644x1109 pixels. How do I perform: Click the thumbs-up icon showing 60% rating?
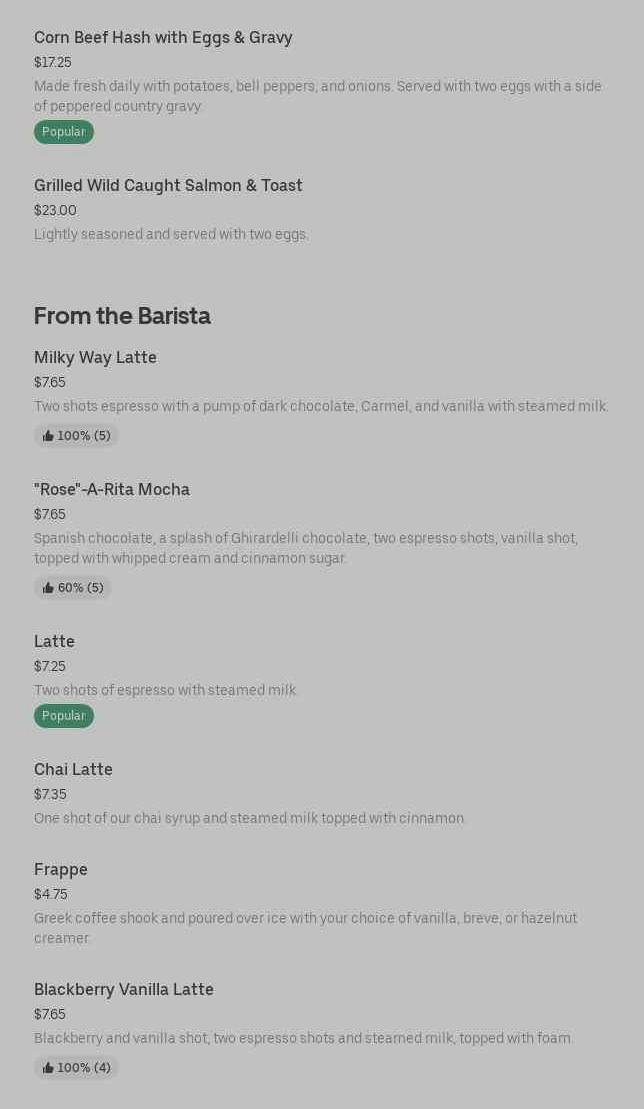(x=48, y=588)
